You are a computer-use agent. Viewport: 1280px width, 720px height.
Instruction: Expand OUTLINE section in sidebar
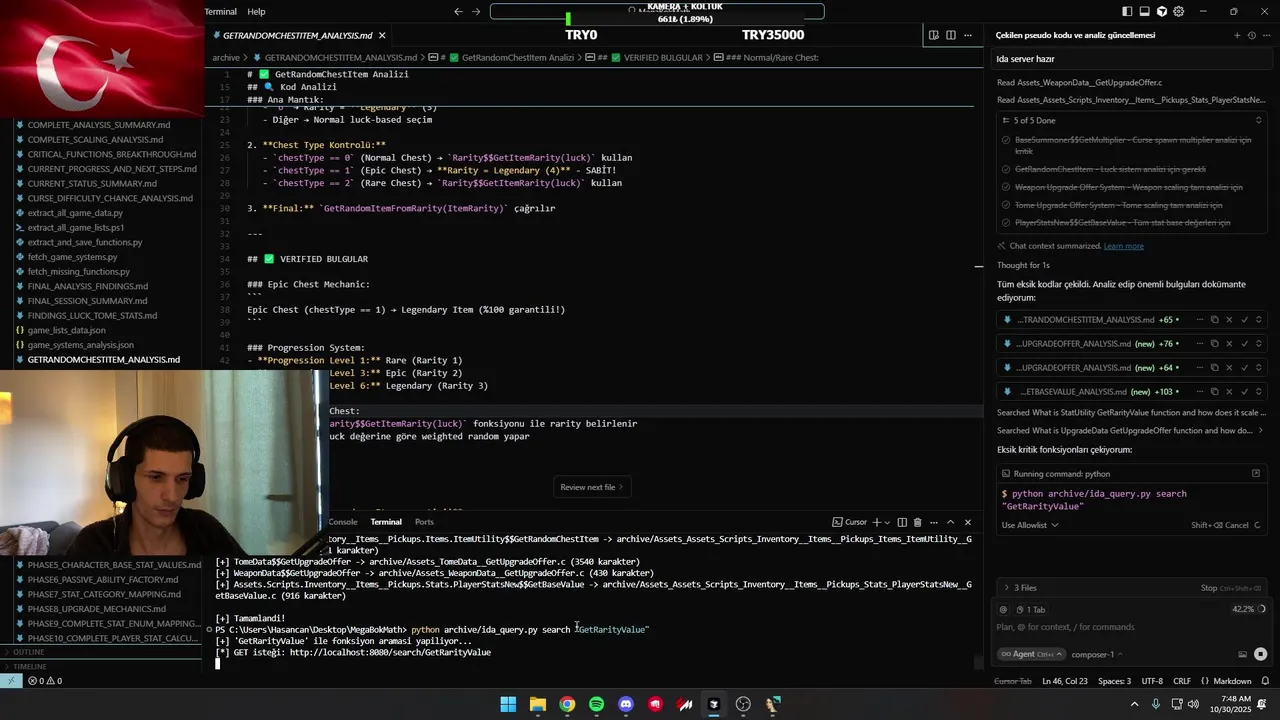[x=100, y=652]
